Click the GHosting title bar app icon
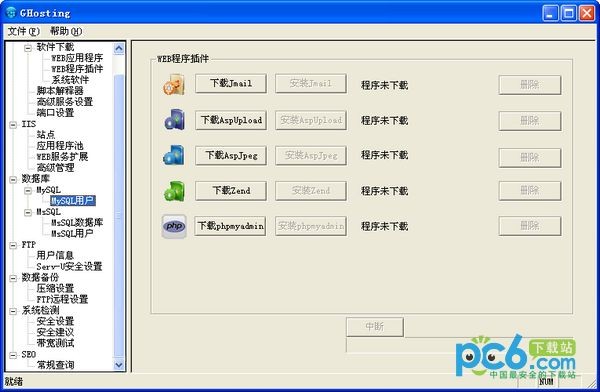The width and height of the screenshot is (600, 392). click(11, 13)
